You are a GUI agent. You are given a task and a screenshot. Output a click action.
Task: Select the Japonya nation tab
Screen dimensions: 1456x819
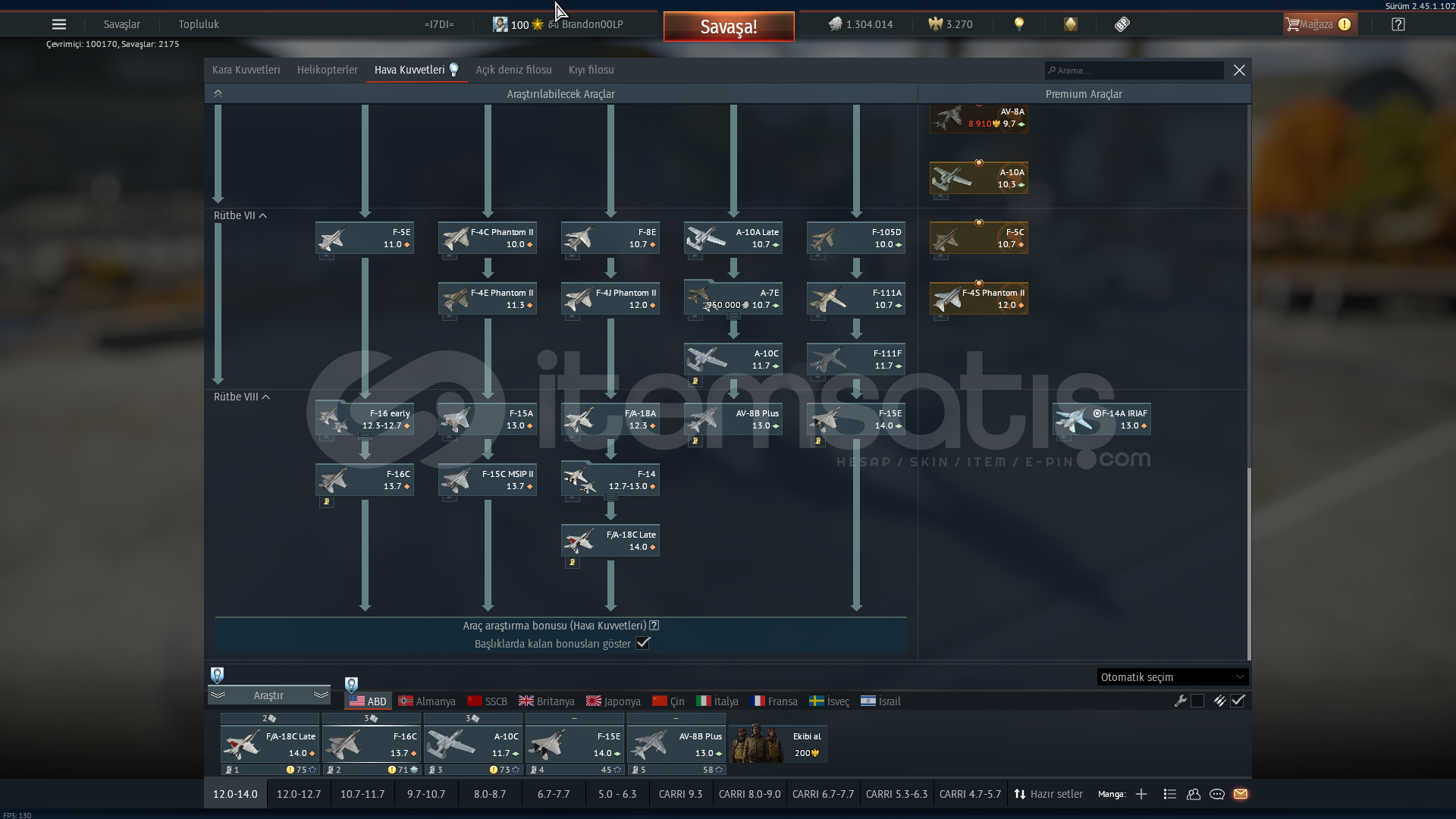[x=613, y=701]
